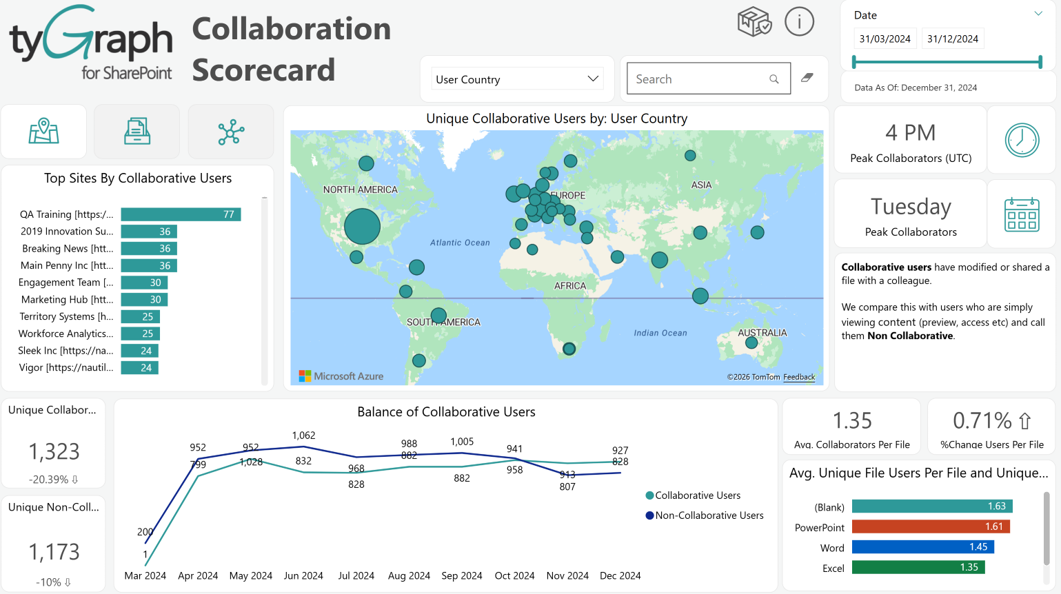The image size is (1061, 594).
Task: Click the India map bubble
Action: pyautogui.click(x=660, y=259)
